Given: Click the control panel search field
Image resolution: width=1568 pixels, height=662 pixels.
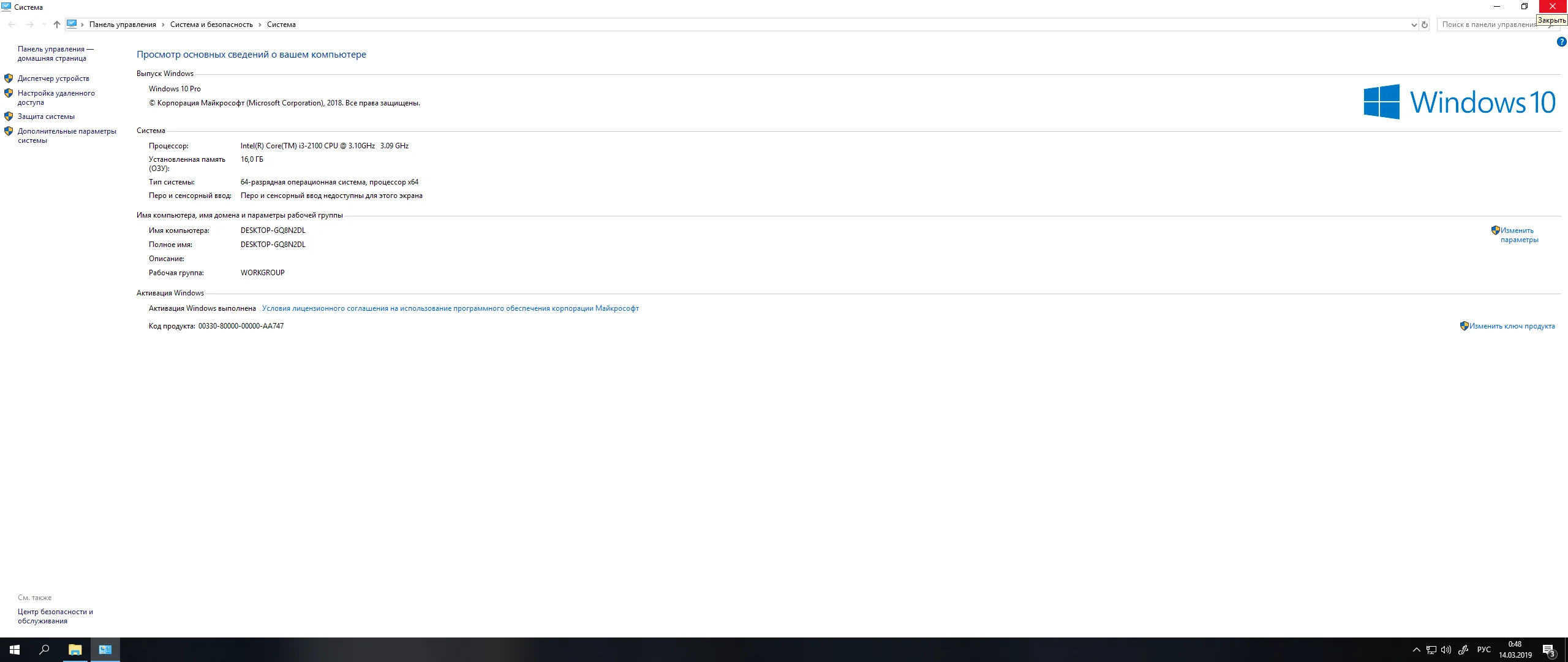Looking at the screenshot, I should (1488, 25).
